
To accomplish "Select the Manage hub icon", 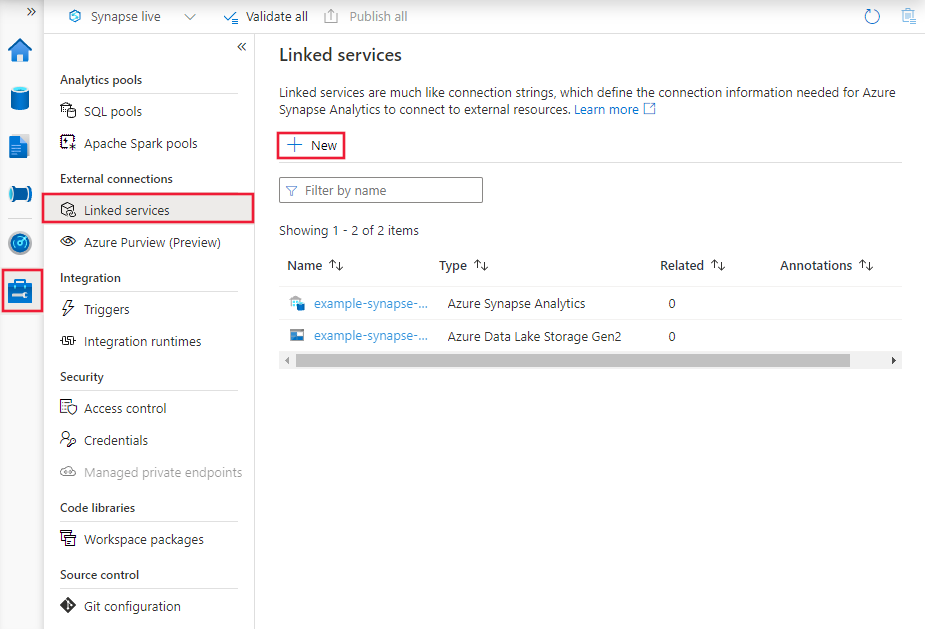I will tap(20, 290).
